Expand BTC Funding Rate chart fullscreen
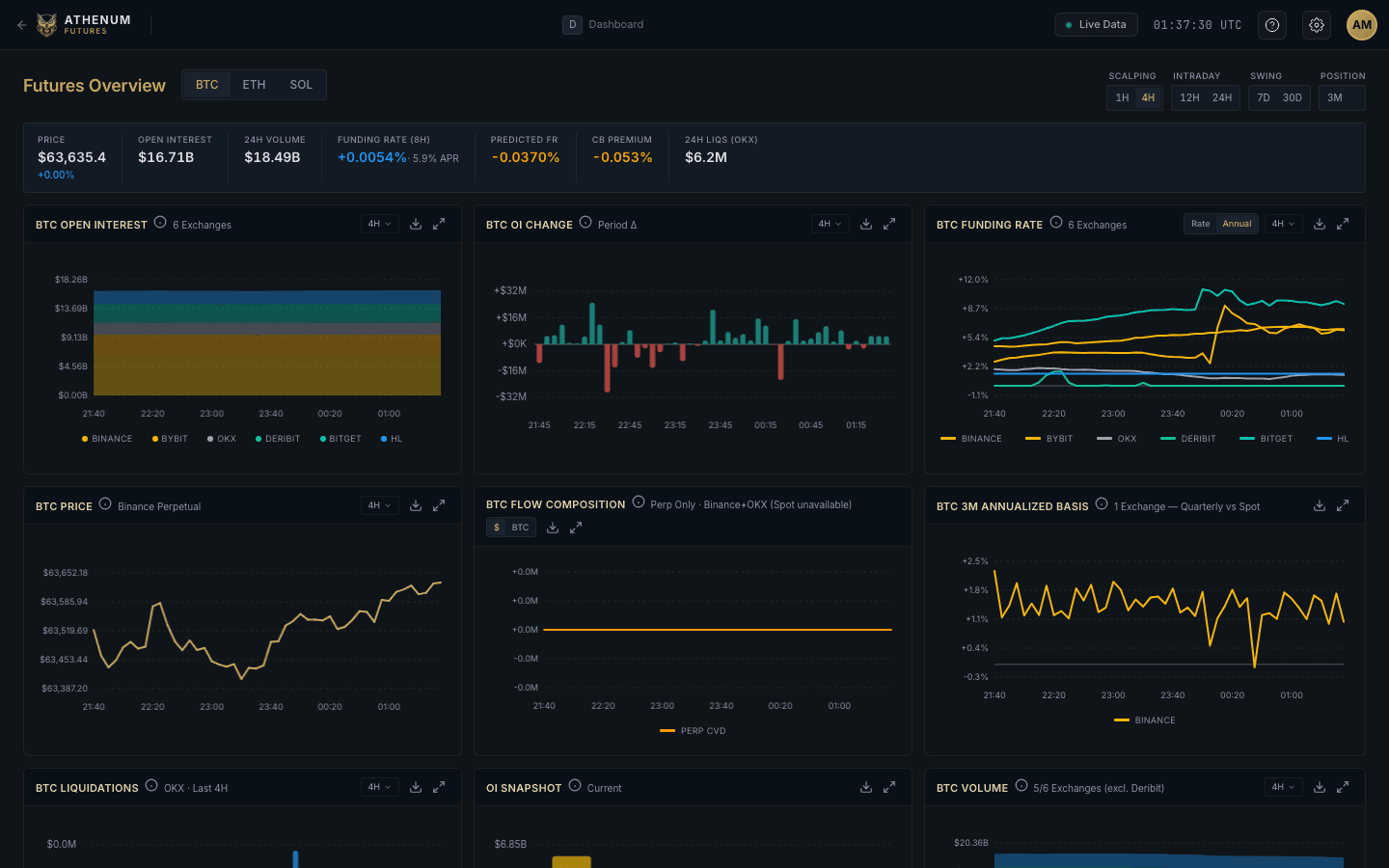Viewport: 1389px width, 868px height. (x=1343, y=224)
